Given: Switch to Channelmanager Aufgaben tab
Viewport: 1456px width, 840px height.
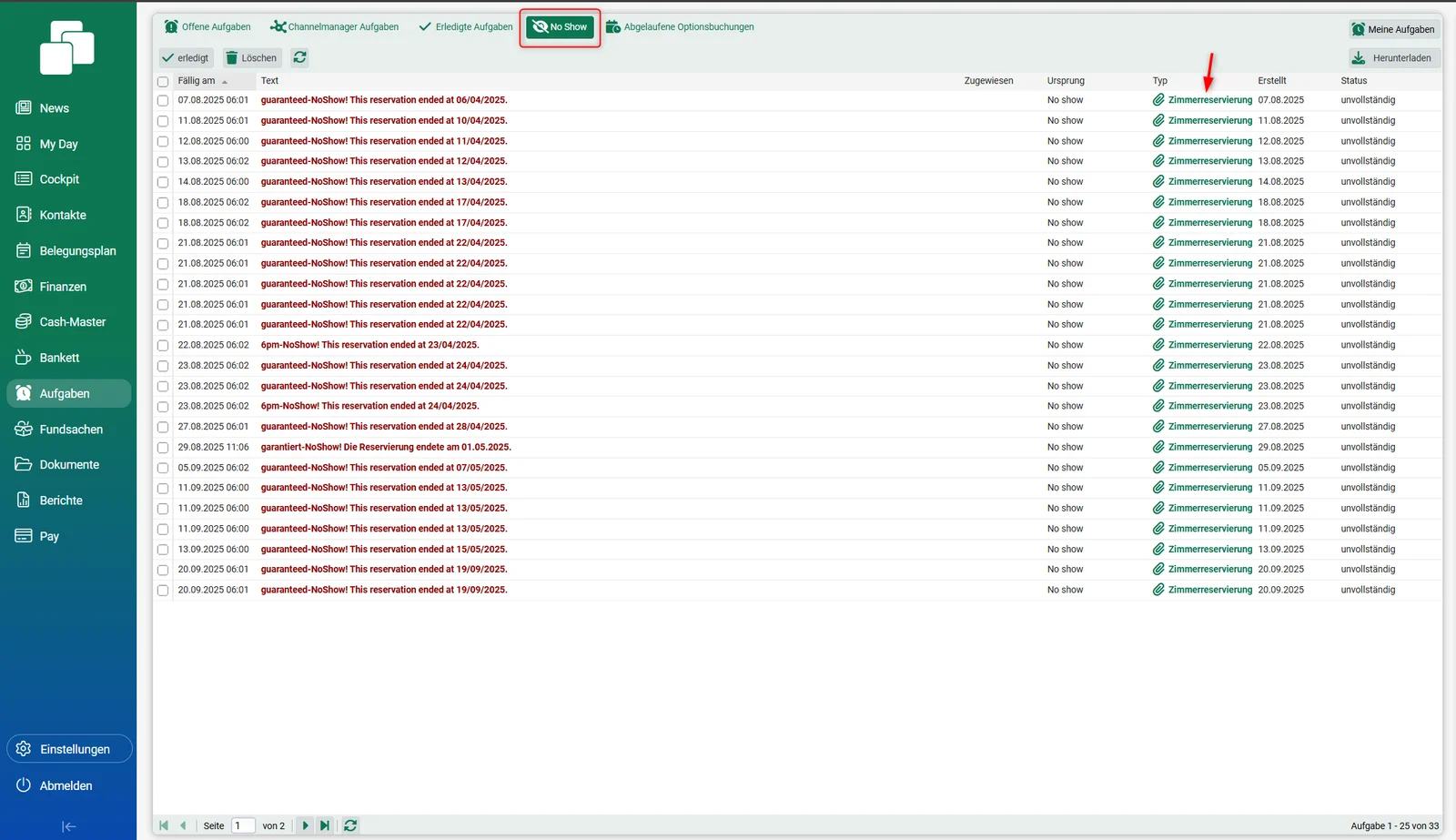Looking at the screenshot, I should [x=335, y=27].
